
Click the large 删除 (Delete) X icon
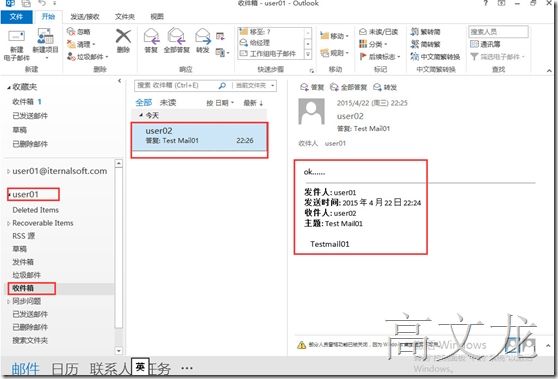tap(123, 41)
